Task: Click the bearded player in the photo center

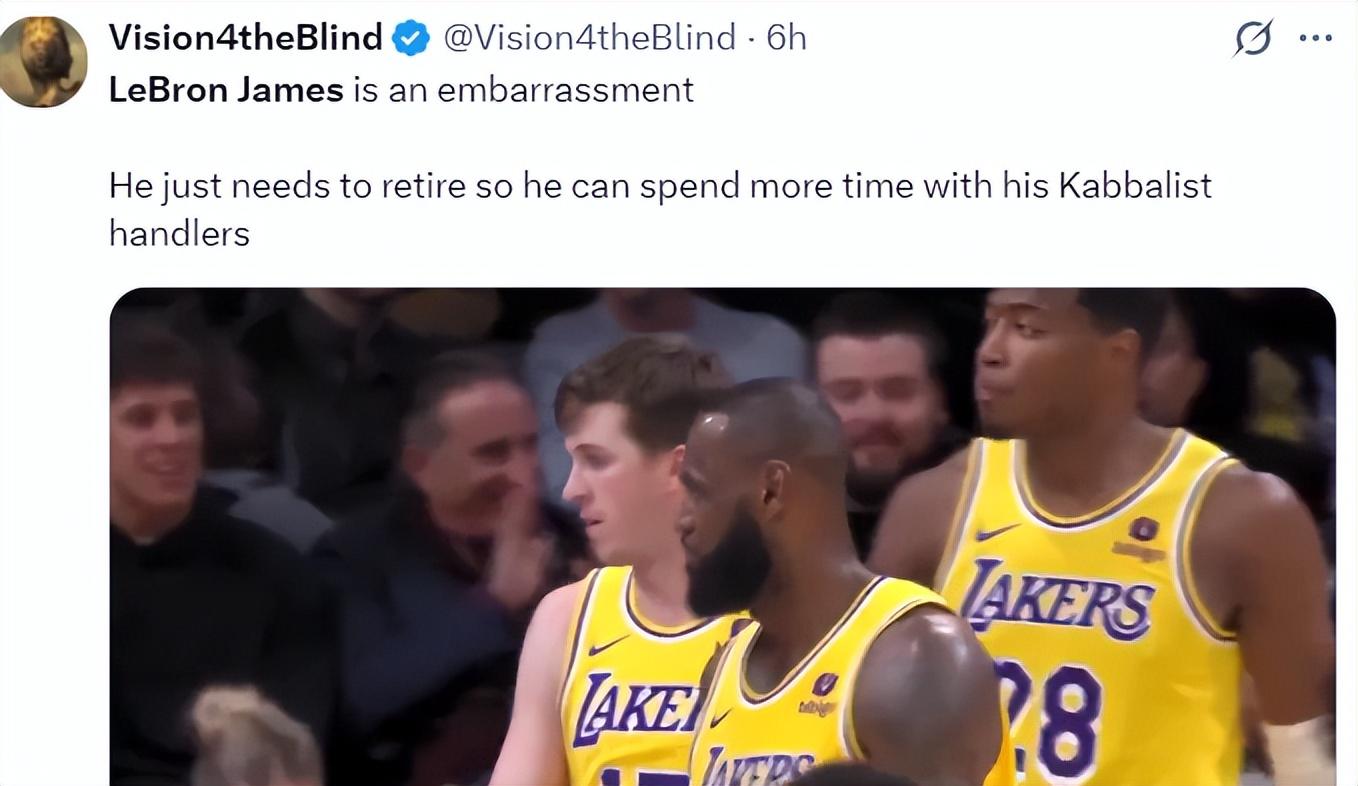Action: pos(760,510)
